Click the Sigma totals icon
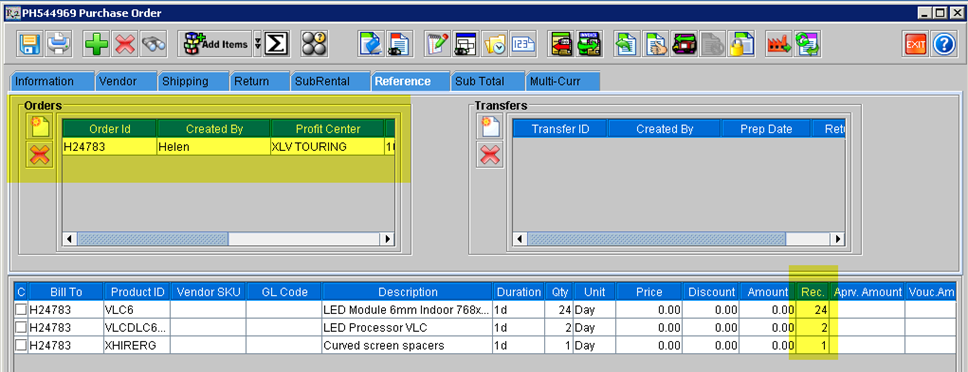Image resolution: width=968 pixels, height=372 pixels. click(277, 44)
